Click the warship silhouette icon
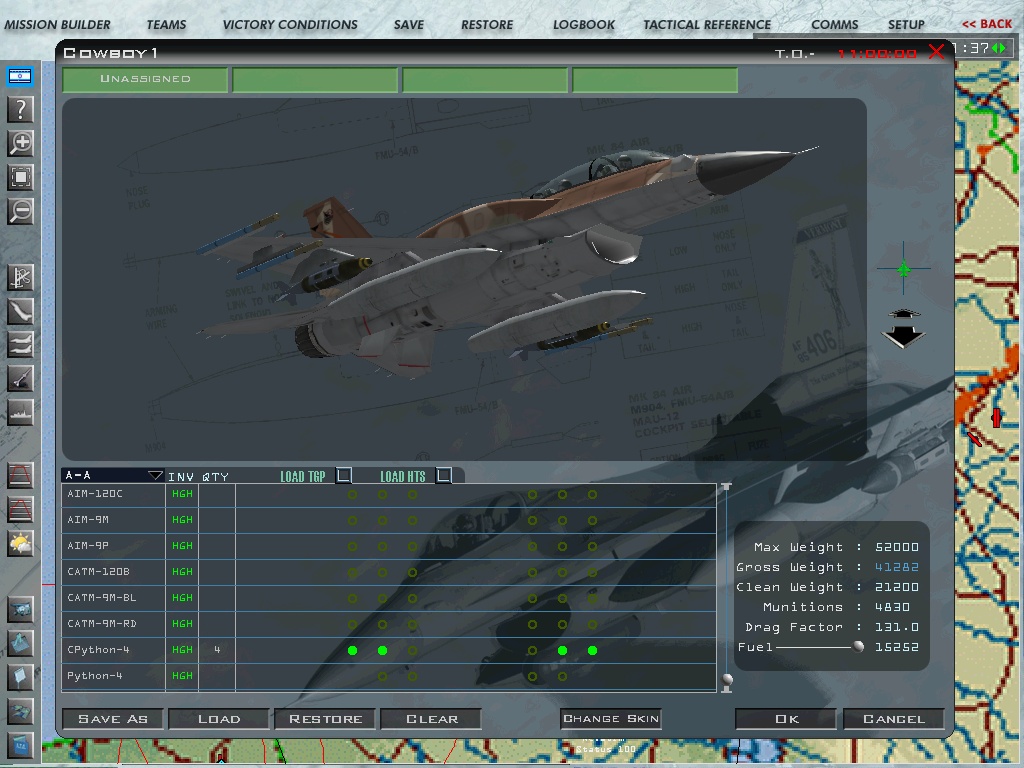 point(20,413)
